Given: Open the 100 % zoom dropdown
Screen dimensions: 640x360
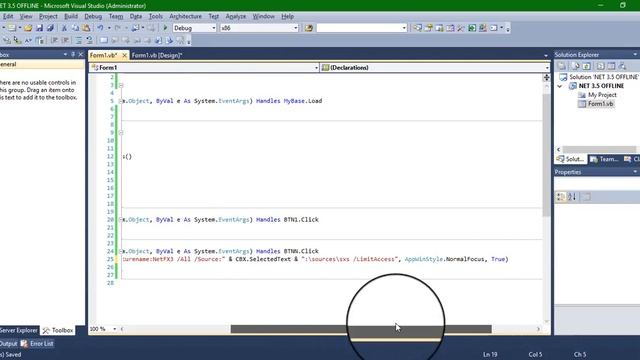Looking at the screenshot, I should coord(114,329).
